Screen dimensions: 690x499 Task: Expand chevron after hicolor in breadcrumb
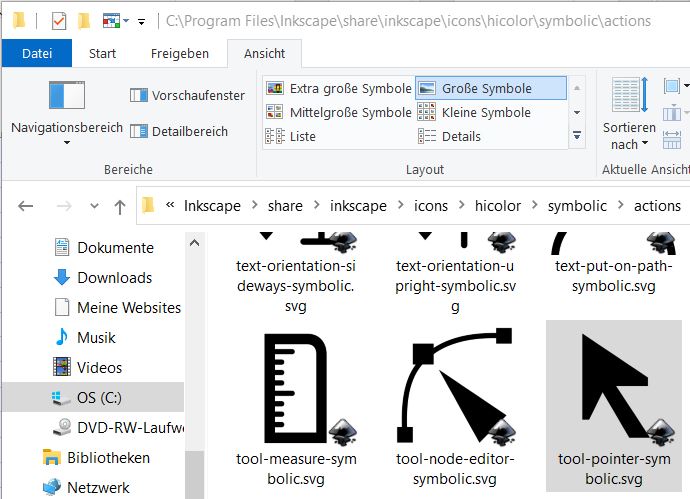(535, 205)
